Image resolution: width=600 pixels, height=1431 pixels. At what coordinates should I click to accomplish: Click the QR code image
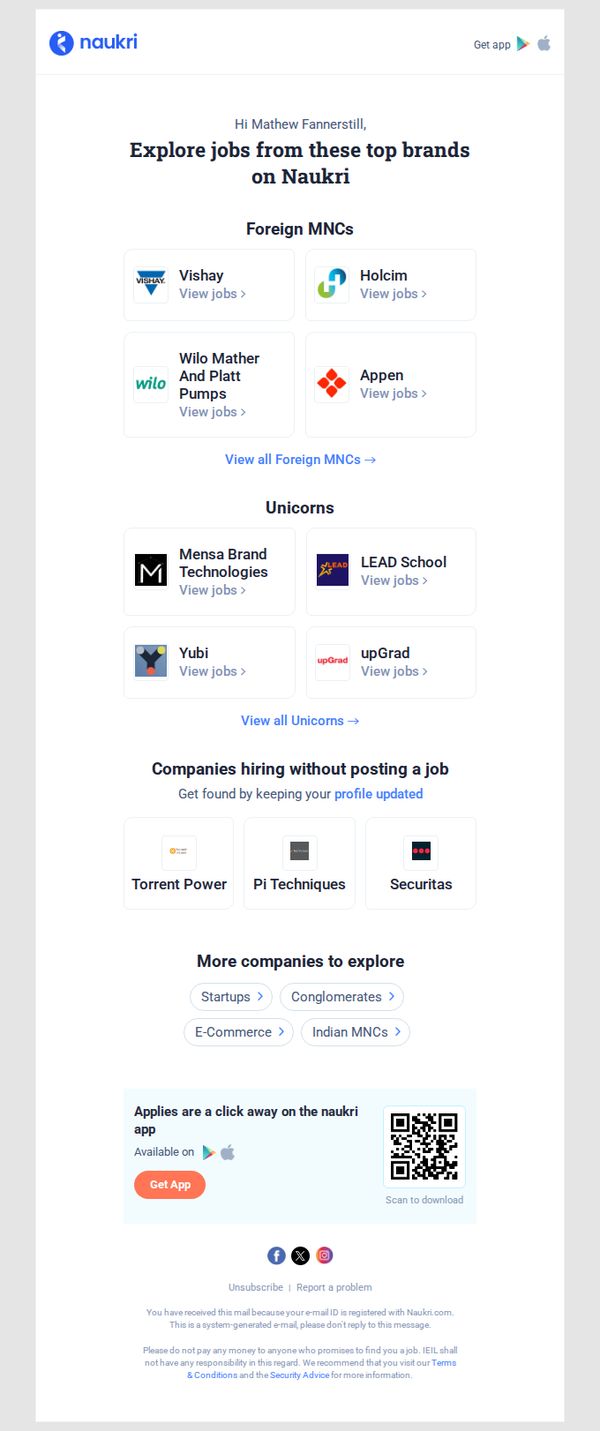424,1147
